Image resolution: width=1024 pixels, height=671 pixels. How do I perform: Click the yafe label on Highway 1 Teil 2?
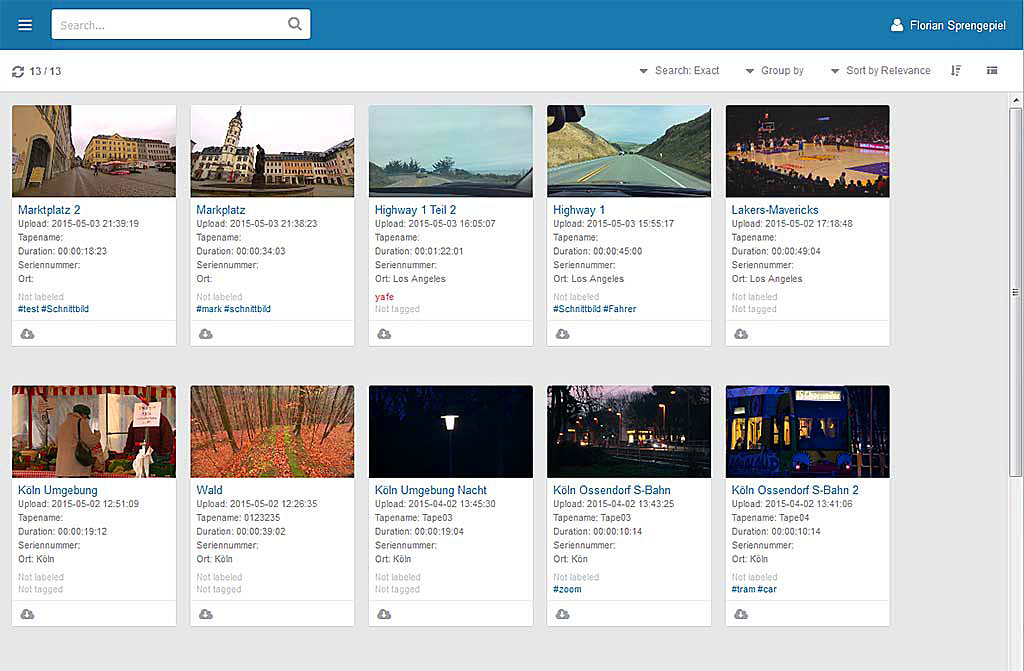(x=384, y=297)
